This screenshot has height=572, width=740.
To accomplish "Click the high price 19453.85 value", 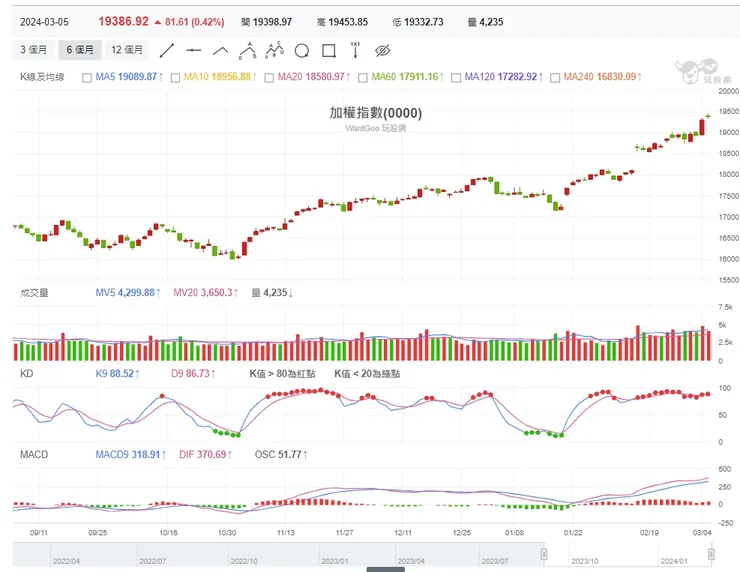I will point(348,22).
